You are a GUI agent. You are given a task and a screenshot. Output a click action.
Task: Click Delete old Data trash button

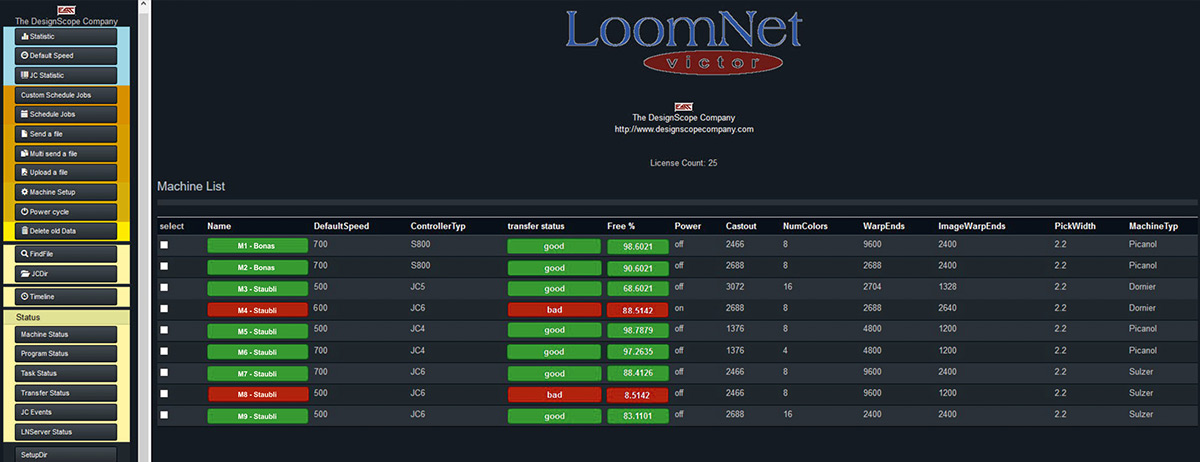(66, 231)
